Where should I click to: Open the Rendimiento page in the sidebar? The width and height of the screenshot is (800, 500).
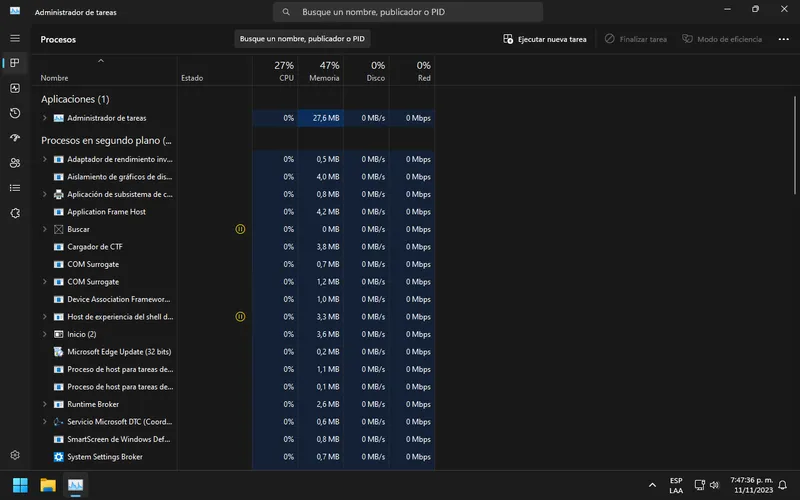pyautogui.click(x=15, y=88)
